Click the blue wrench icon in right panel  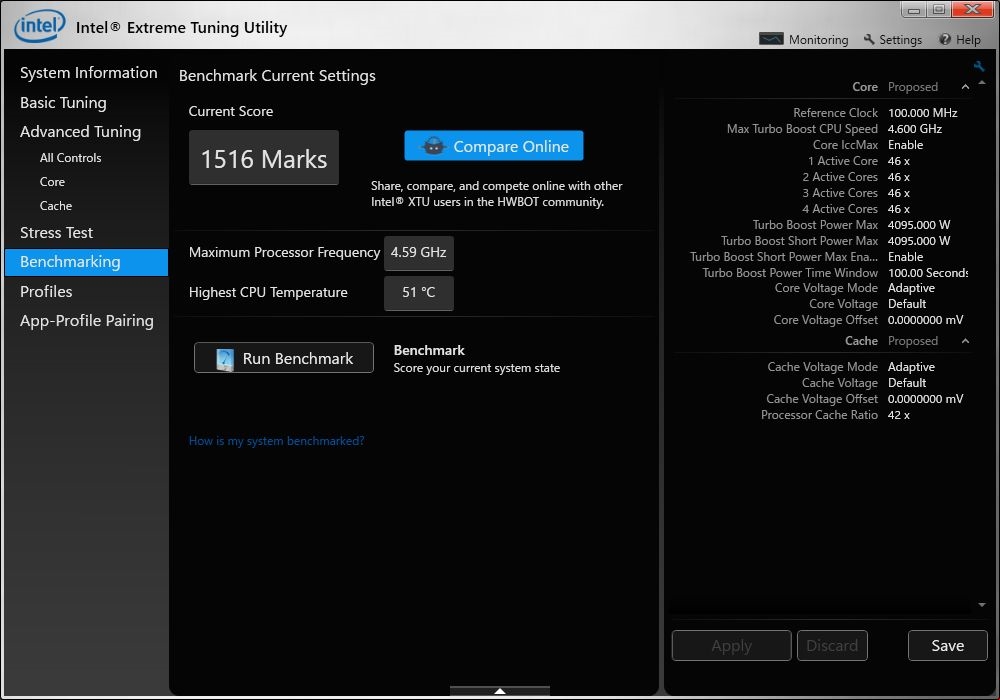pos(978,66)
